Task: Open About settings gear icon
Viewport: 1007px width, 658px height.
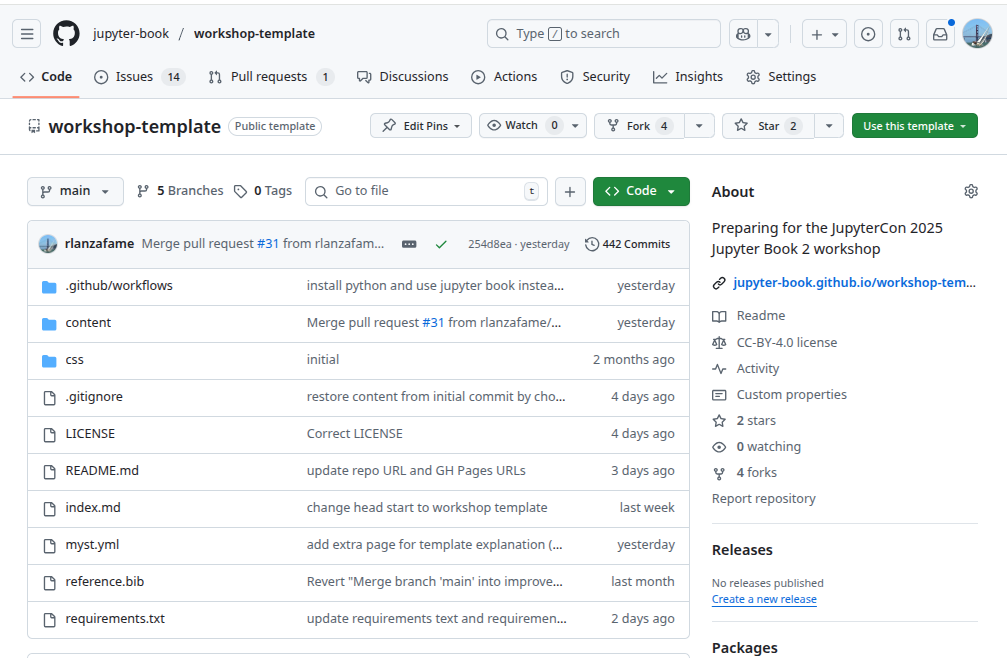Action: [x=970, y=192]
